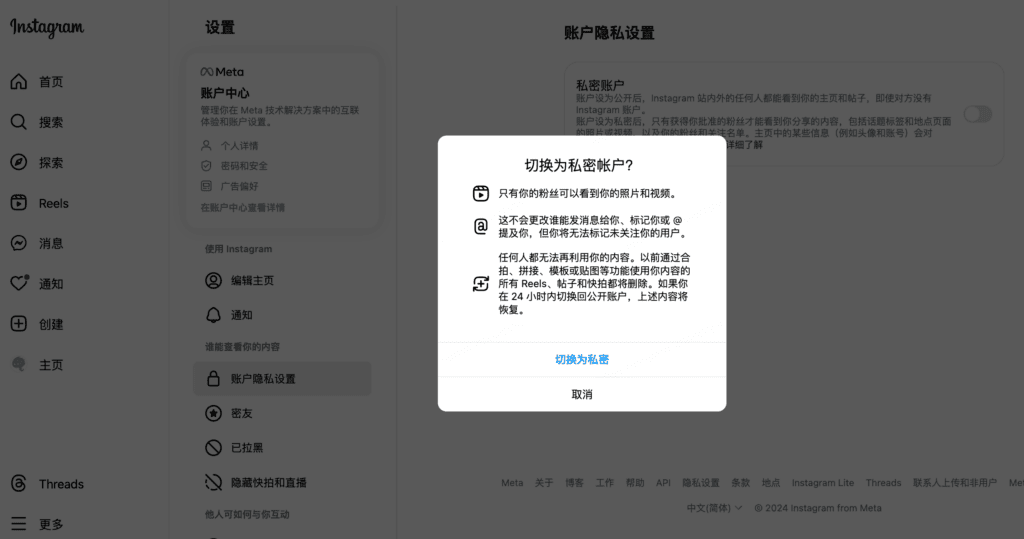Click 账户隐私设置 lock icon
This screenshot has height=539, width=1024.
[x=214, y=379]
